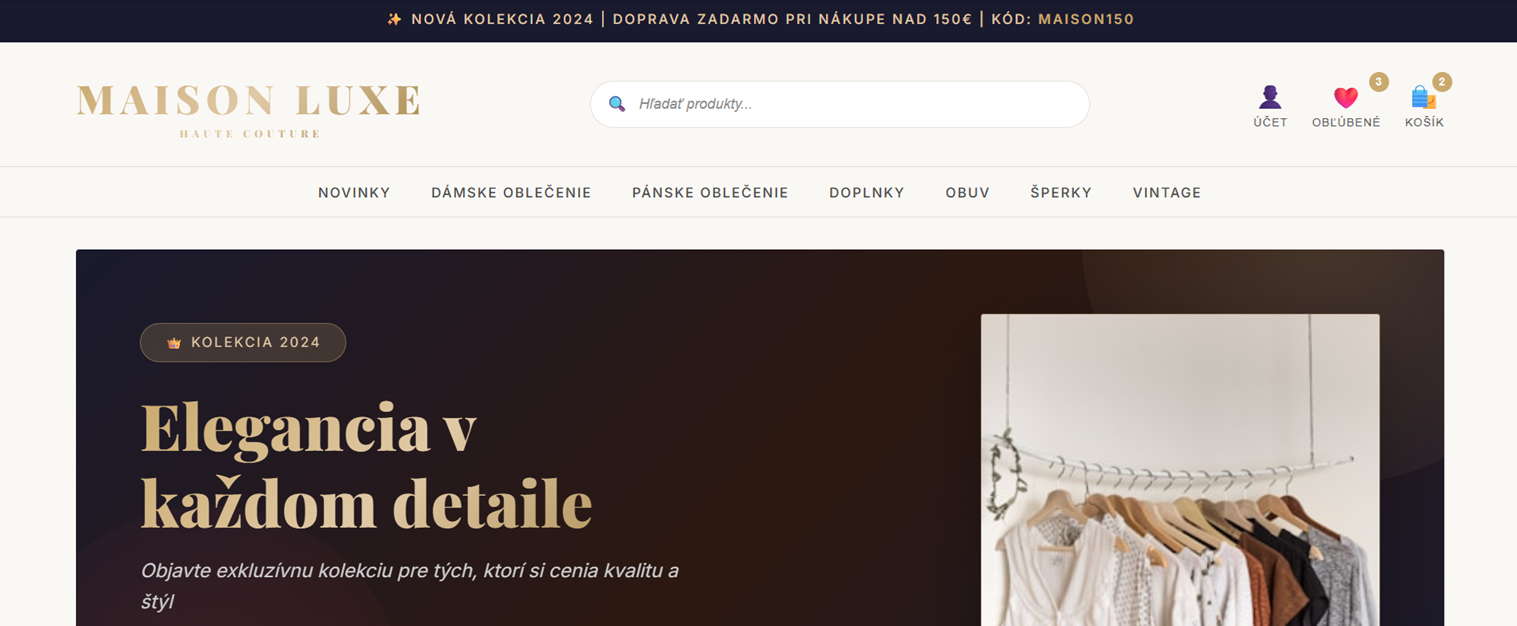The image size is (1517, 626).
Task: Click the Kolekcia 2024 pill badge
Action: click(243, 342)
